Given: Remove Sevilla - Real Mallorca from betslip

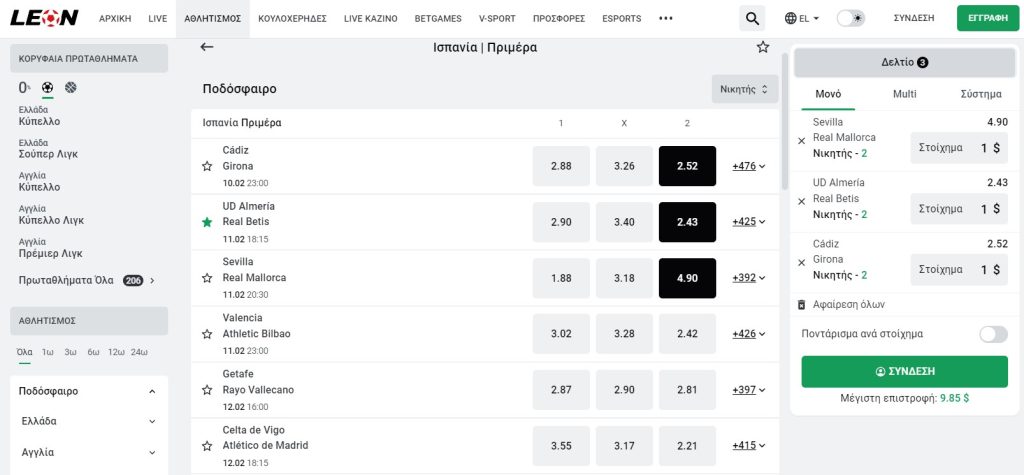Looking at the screenshot, I should pos(801,140).
